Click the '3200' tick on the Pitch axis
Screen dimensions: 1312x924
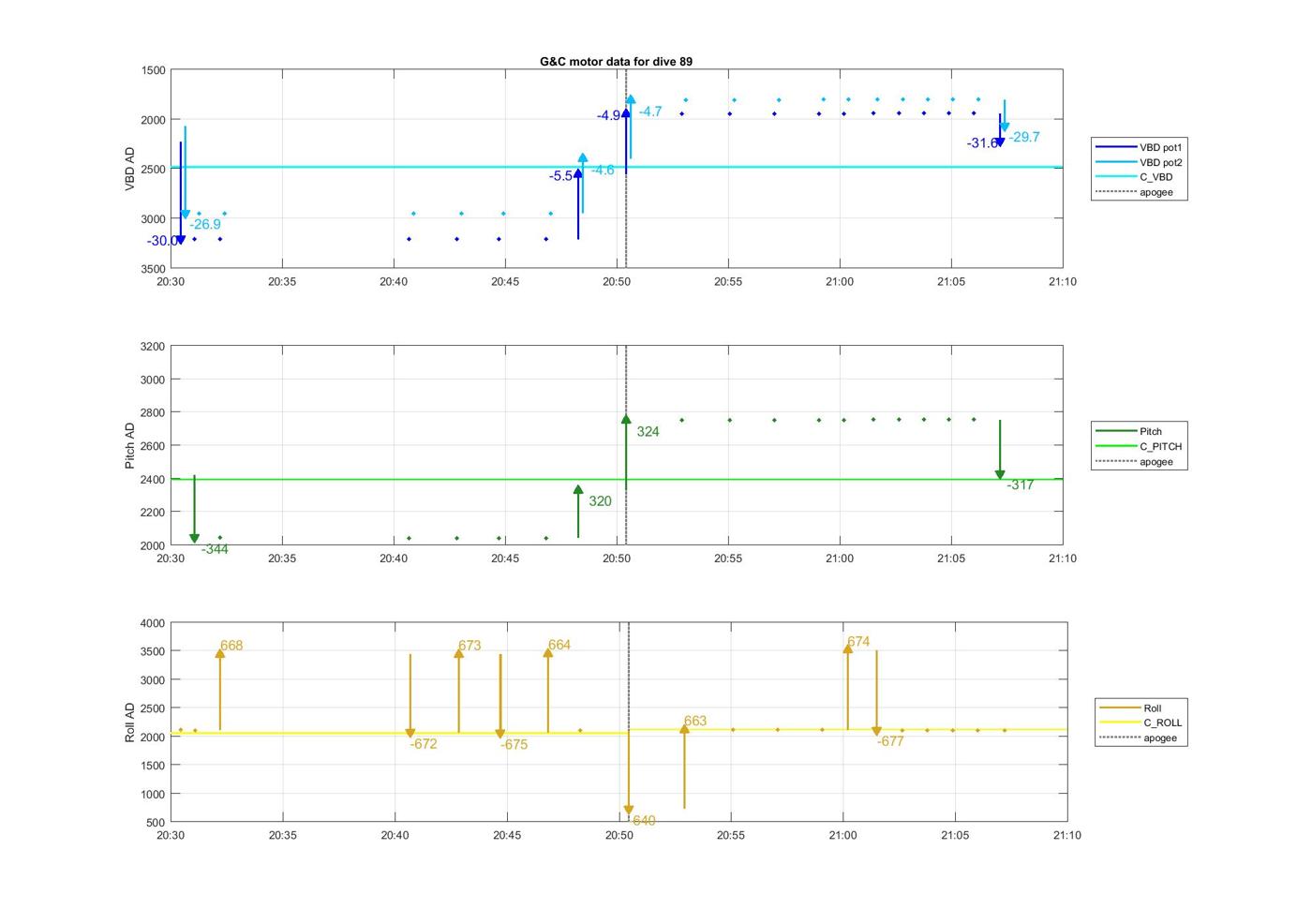click(x=154, y=347)
